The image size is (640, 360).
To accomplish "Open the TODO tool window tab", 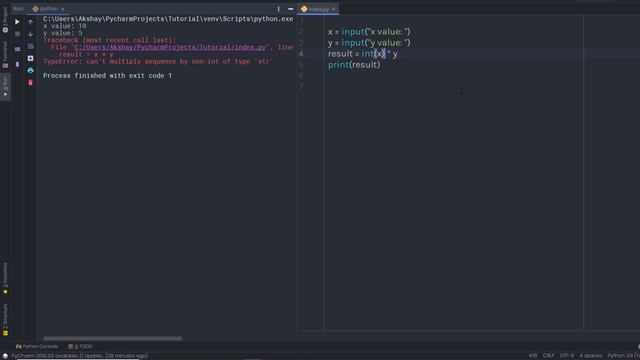I will coord(80,346).
